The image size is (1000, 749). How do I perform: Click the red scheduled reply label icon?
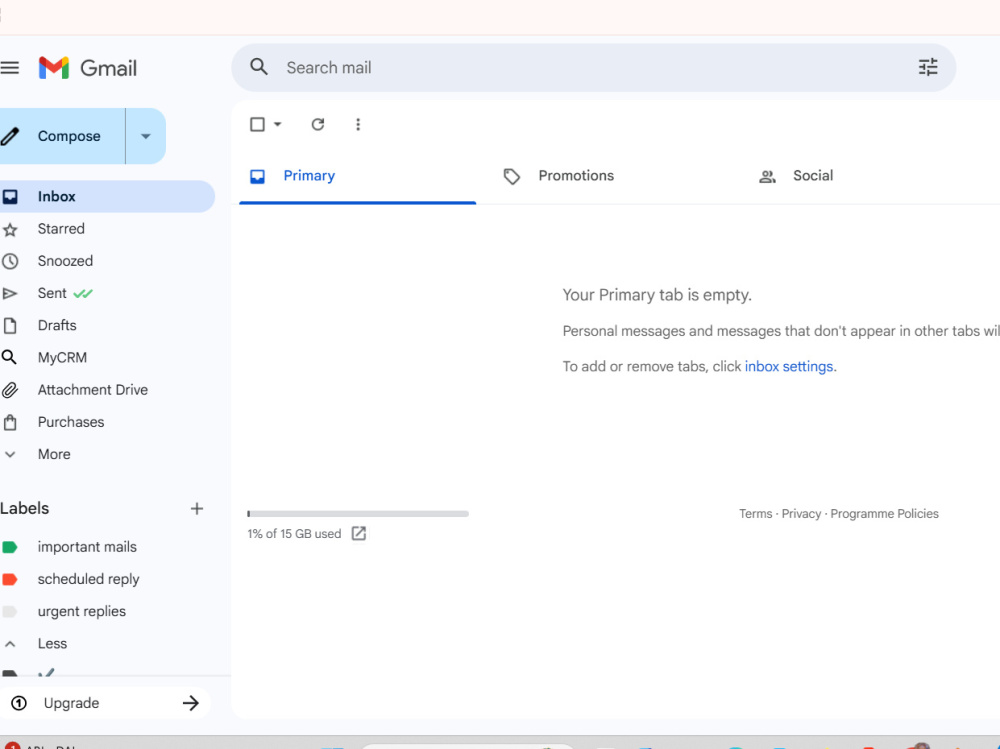click(10, 579)
